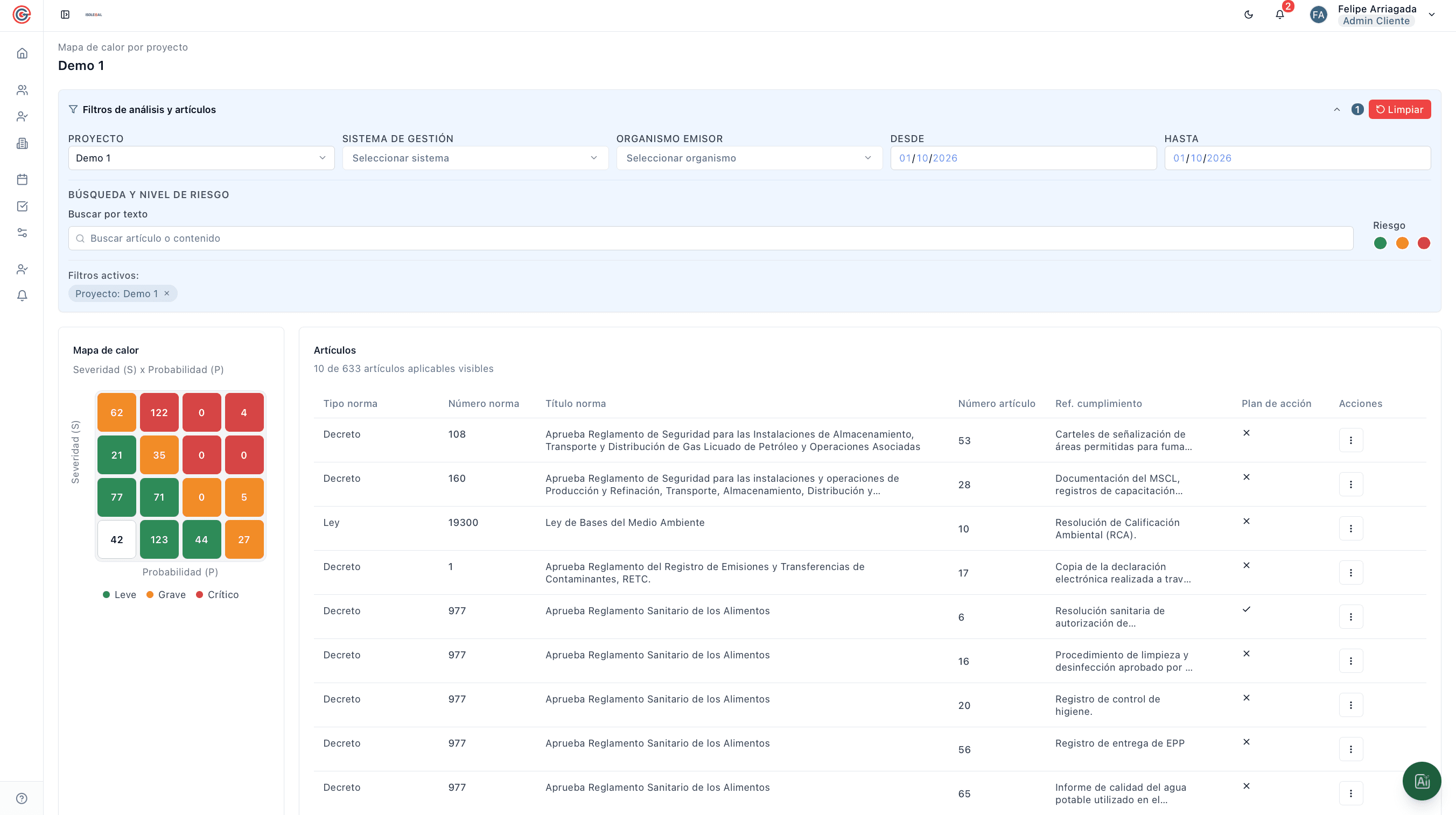This screenshot has height=815, width=1456.
Task: Select heat map cell with value 42
Action: click(x=117, y=540)
